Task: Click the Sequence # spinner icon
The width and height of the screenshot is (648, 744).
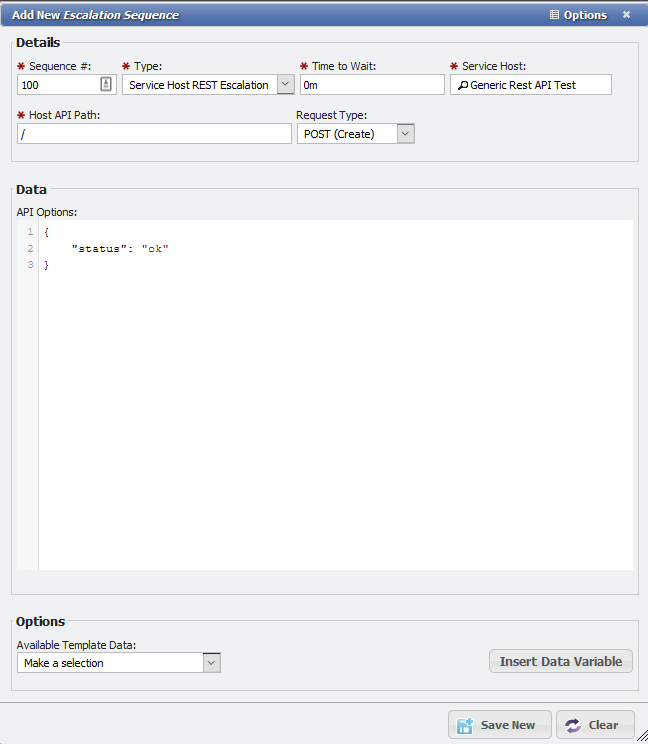Action: pyautogui.click(x=106, y=85)
